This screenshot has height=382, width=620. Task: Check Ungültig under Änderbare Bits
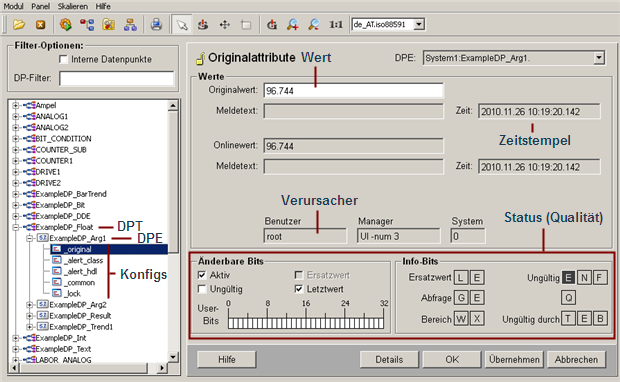202,289
